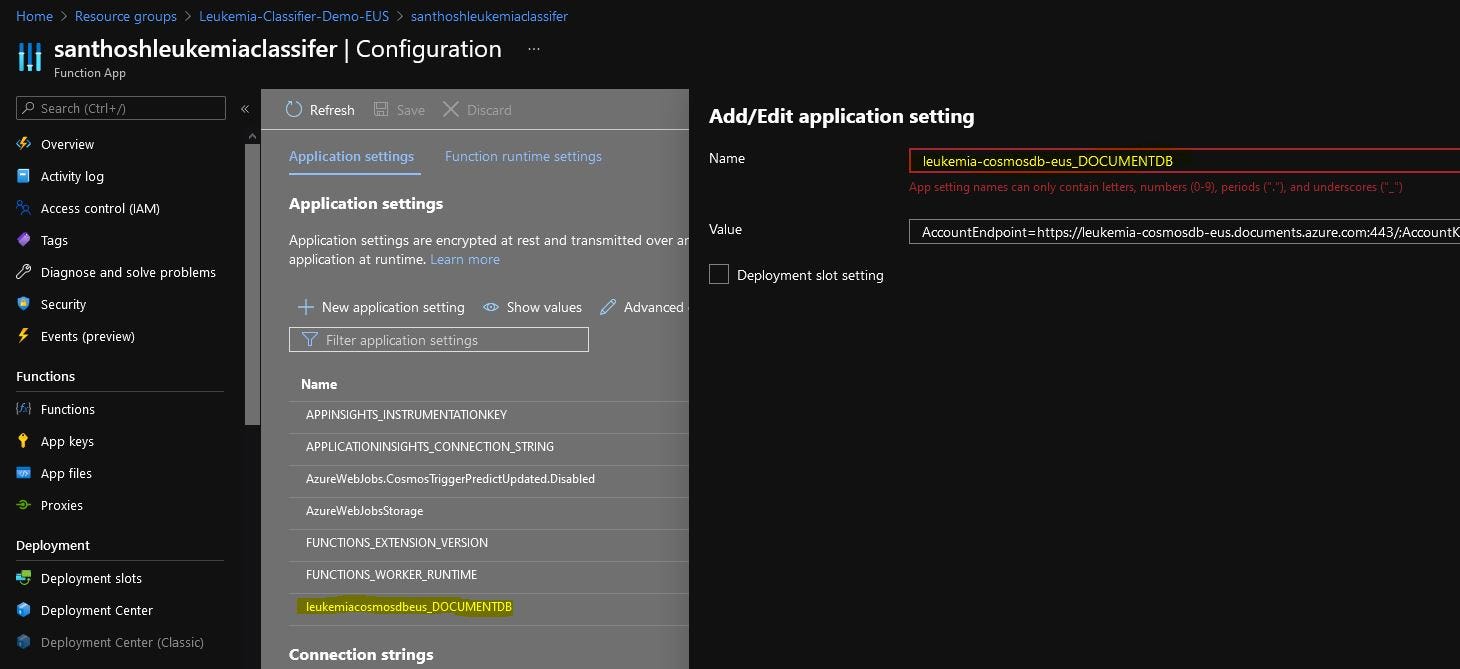Collapse the sidebar with double chevron
Viewport: 1460px width, 669px height.
coord(244,108)
